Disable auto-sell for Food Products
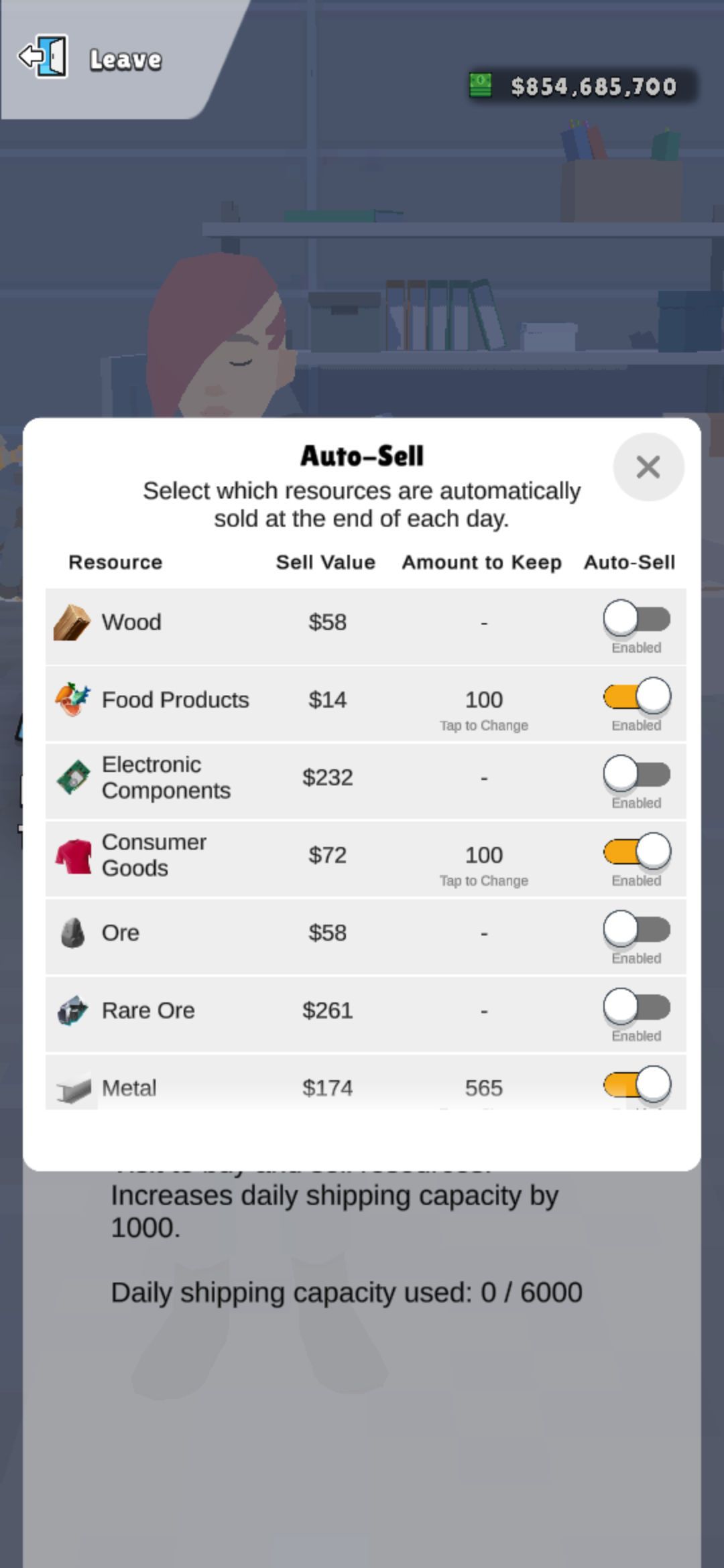This screenshot has width=724, height=1568. pos(636,696)
